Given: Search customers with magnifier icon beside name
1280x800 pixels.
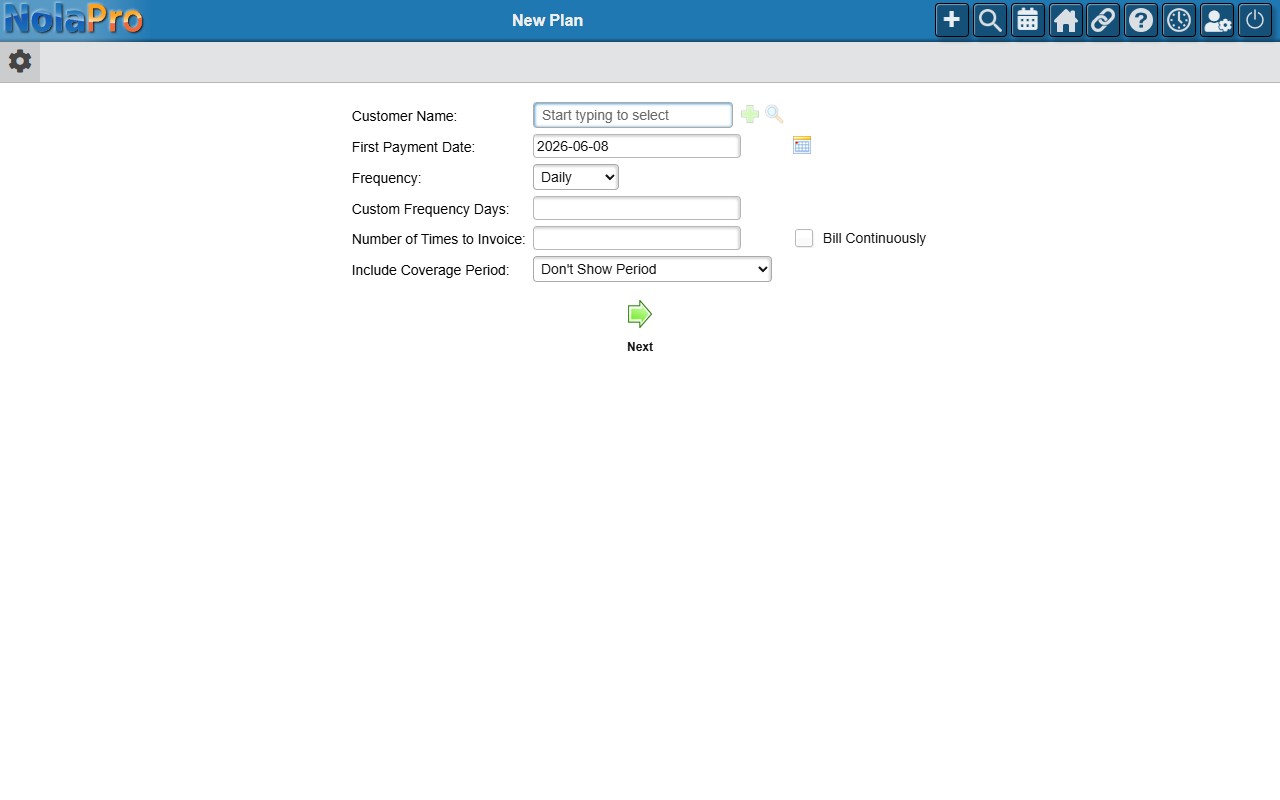Looking at the screenshot, I should [x=774, y=115].
